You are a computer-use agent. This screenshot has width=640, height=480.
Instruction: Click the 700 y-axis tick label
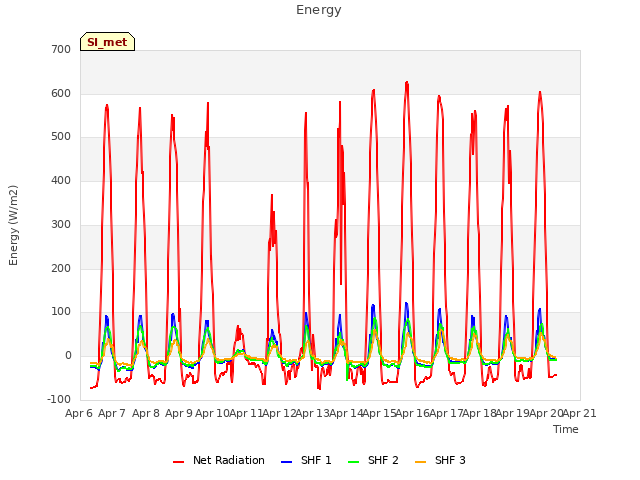point(61,49)
